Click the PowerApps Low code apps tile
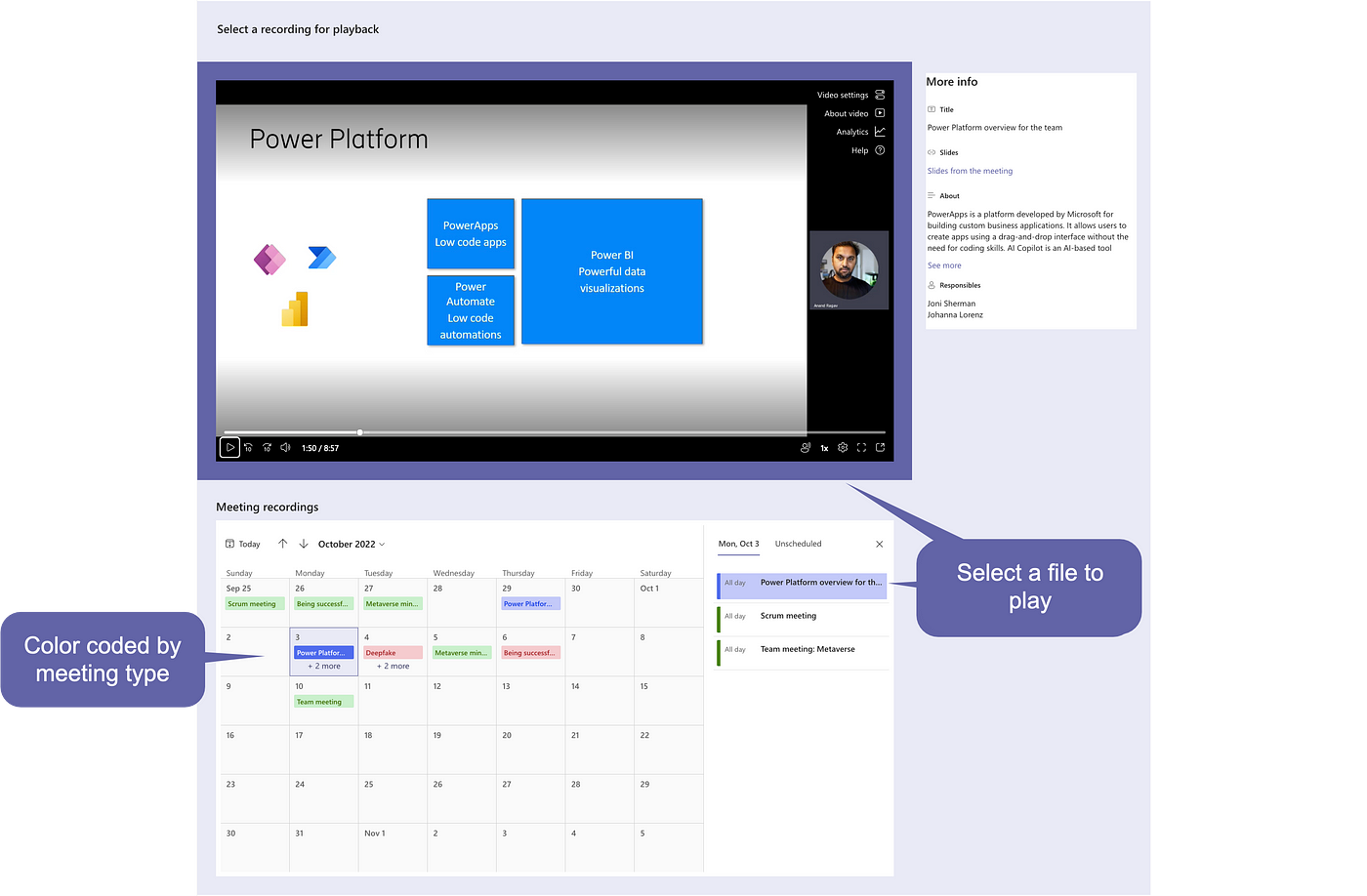Screen dimensions: 1367x896 pyautogui.click(x=471, y=234)
